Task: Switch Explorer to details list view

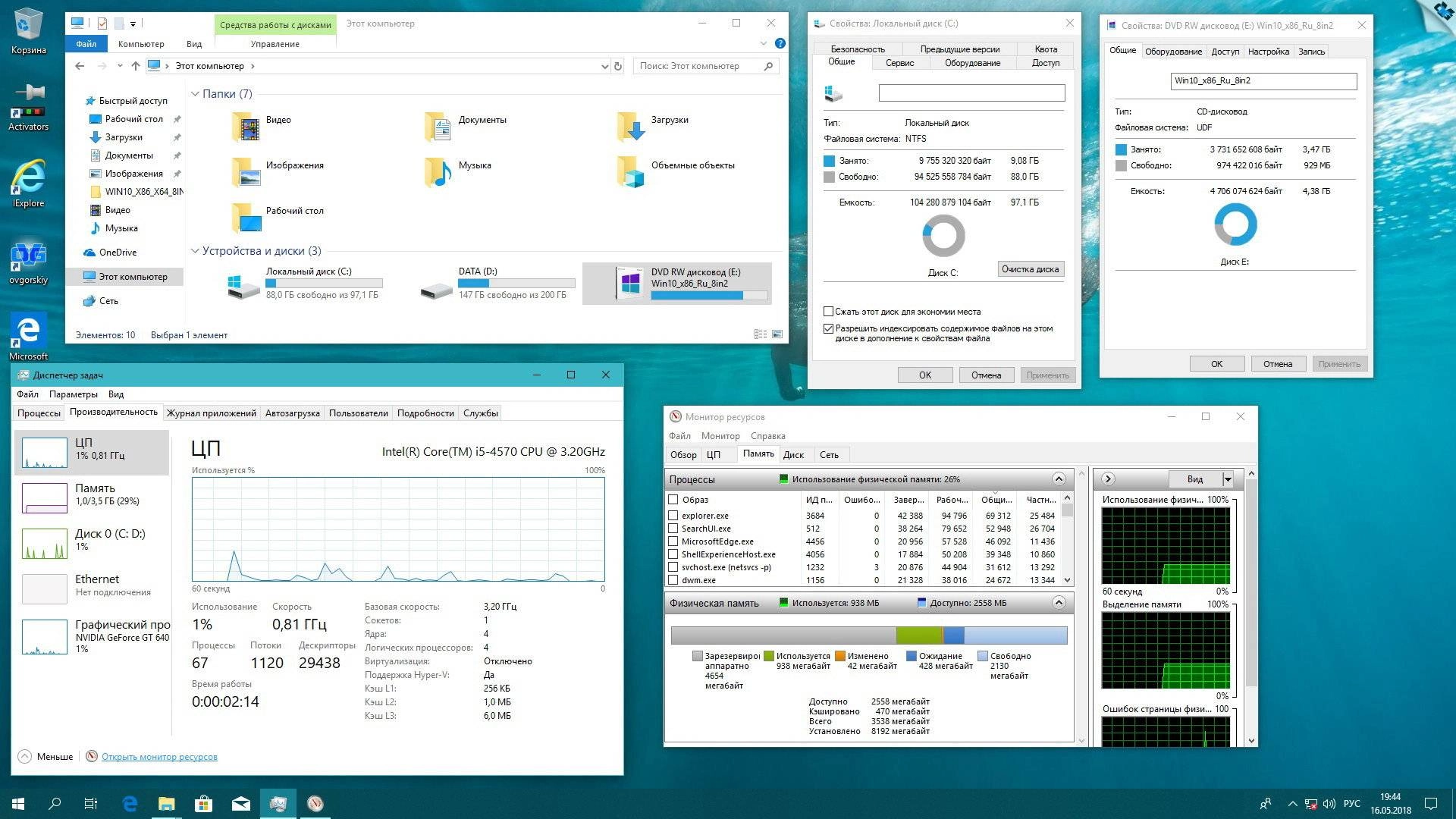Action: click(760, 334)
